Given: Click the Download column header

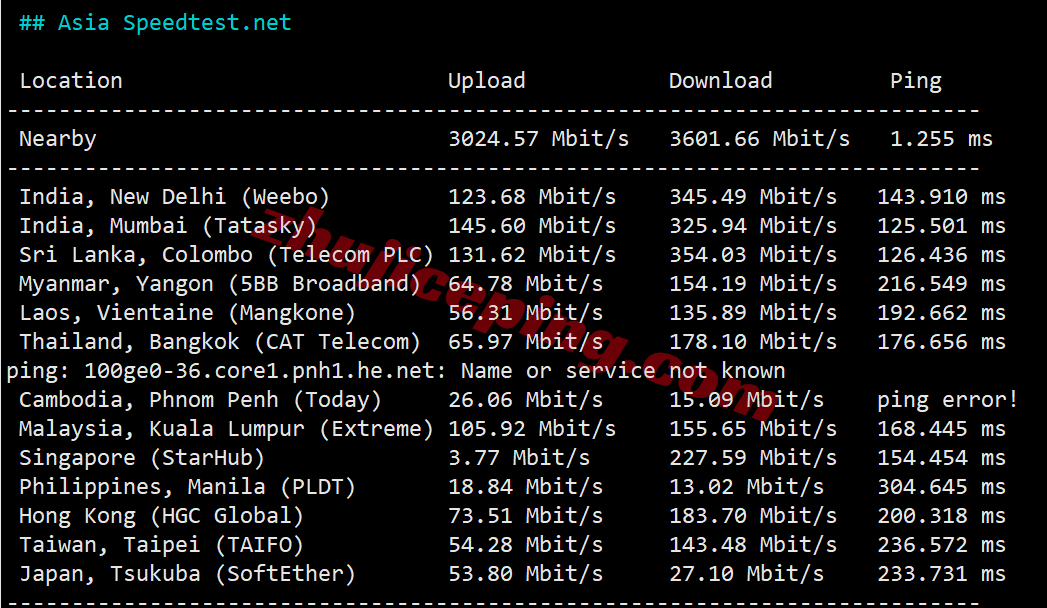Looking at the screenshot, I should 720,81.
